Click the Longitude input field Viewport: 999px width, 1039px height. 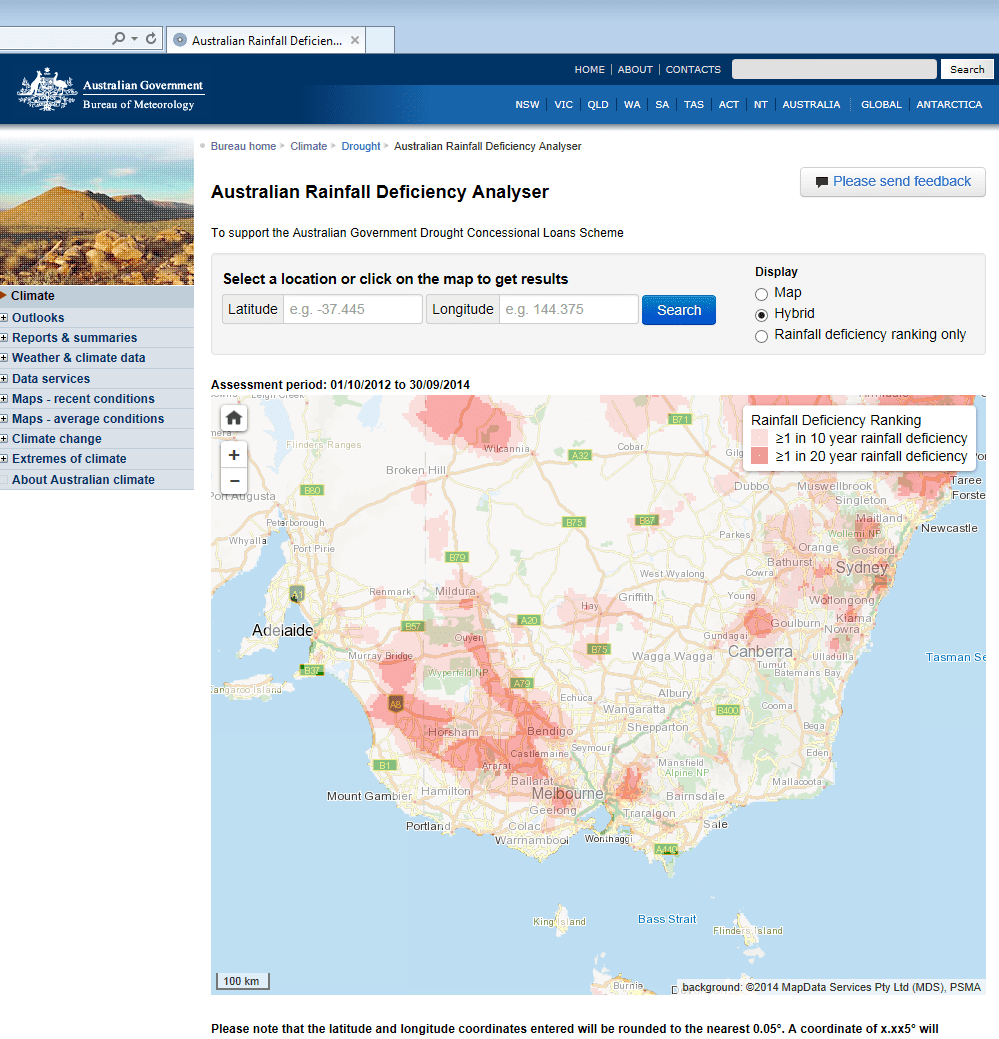[x=568, y=309]
